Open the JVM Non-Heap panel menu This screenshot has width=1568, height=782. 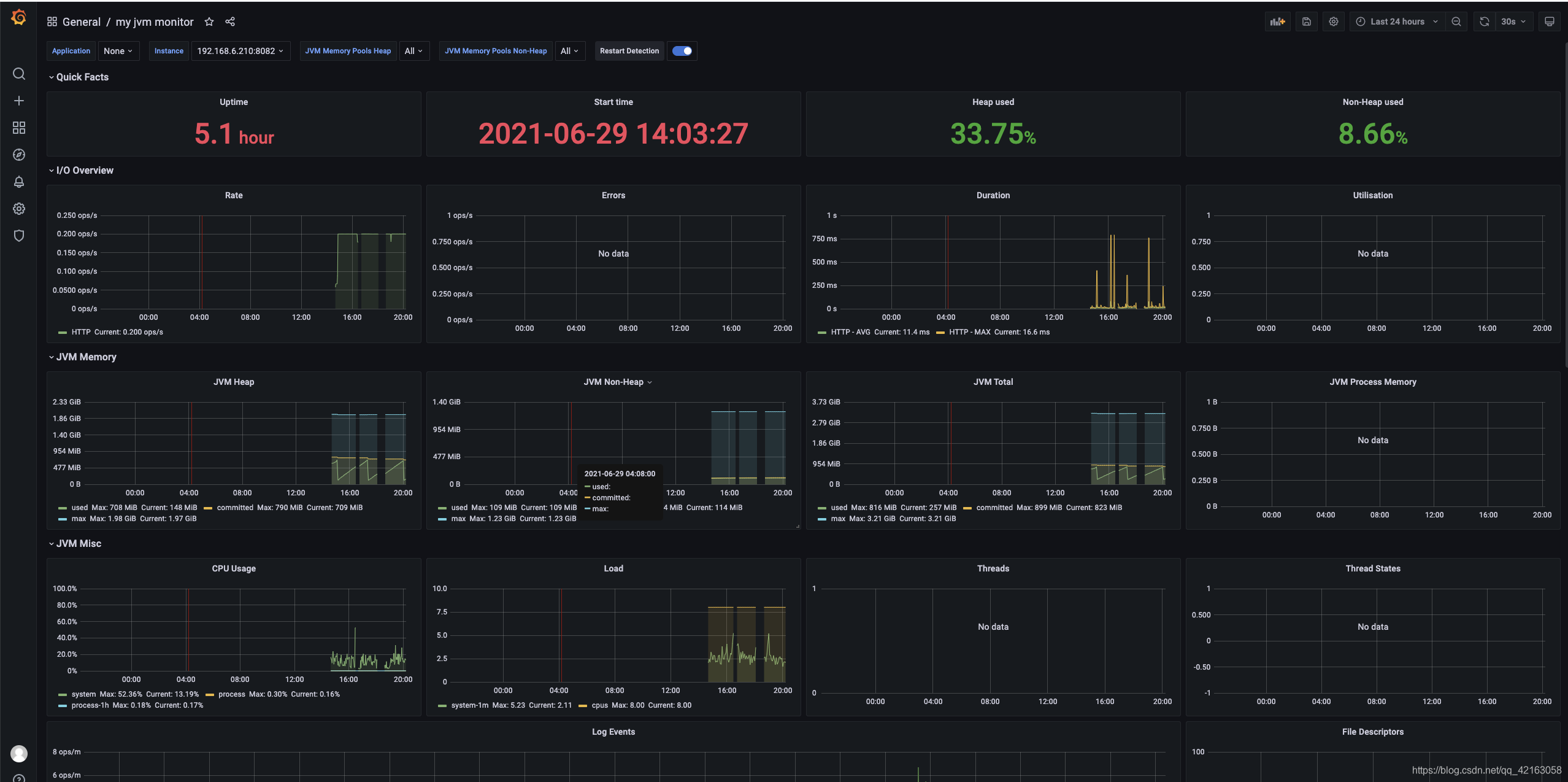click(x=650, y=382)
